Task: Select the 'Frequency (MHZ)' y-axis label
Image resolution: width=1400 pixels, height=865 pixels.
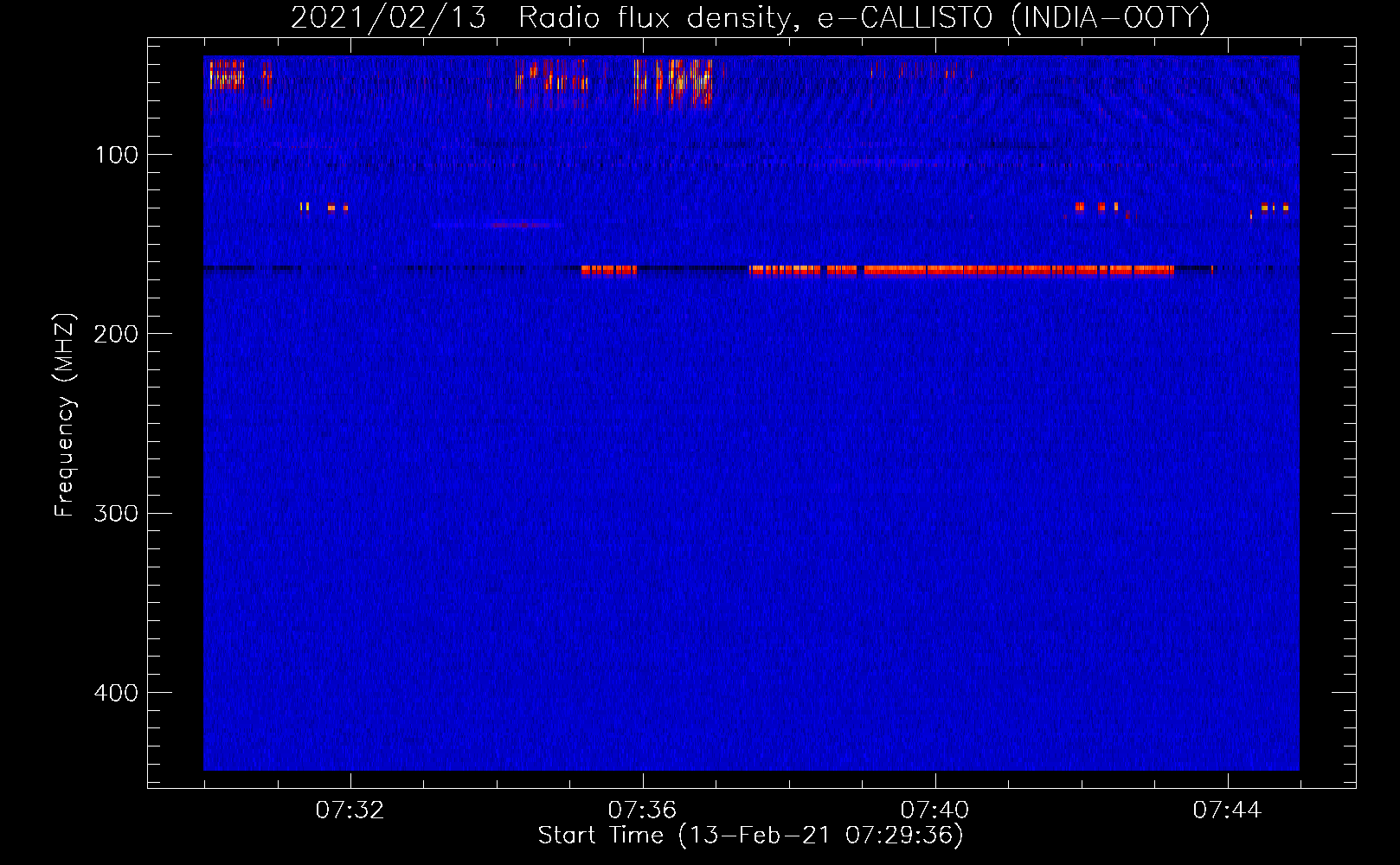Action: point(65,414)
